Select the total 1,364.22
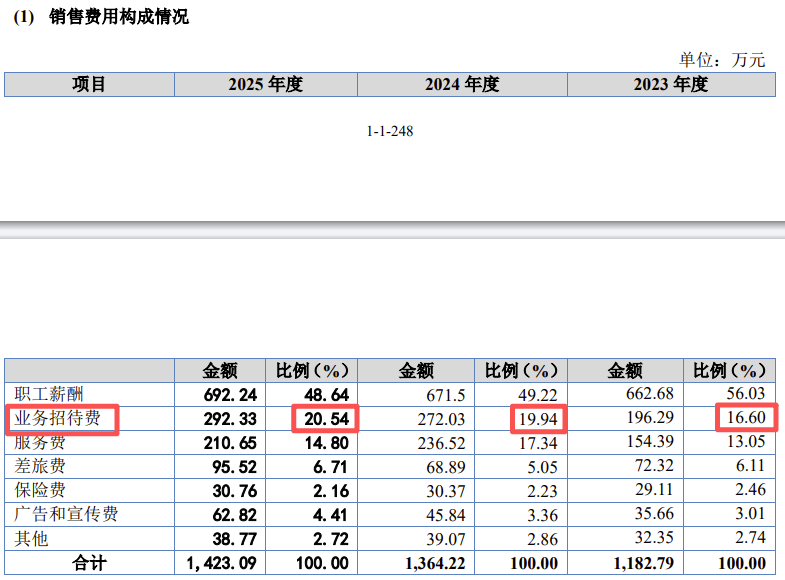This screenshot has height=580, width=785. tap(435, 563)
